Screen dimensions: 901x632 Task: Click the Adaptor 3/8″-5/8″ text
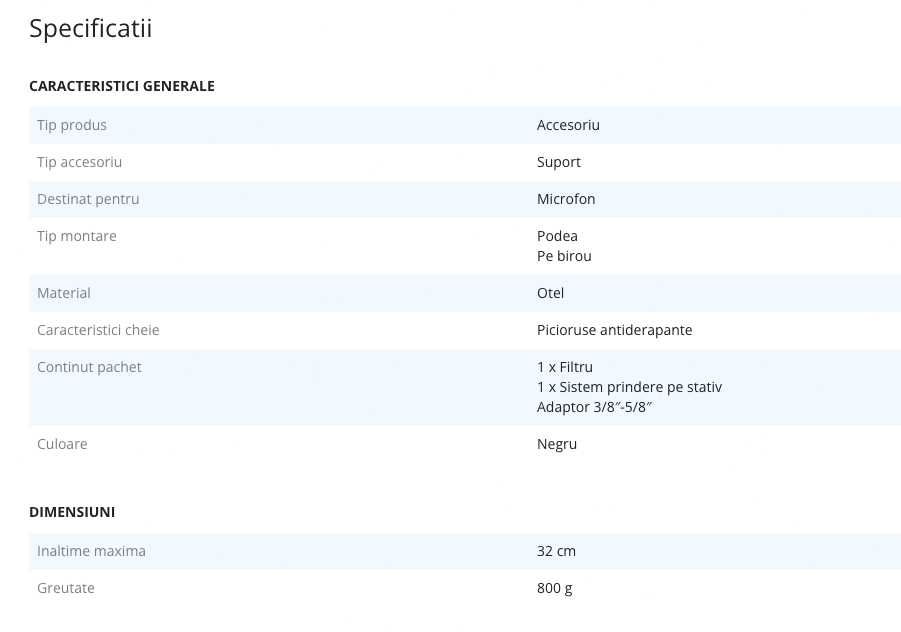595,407
